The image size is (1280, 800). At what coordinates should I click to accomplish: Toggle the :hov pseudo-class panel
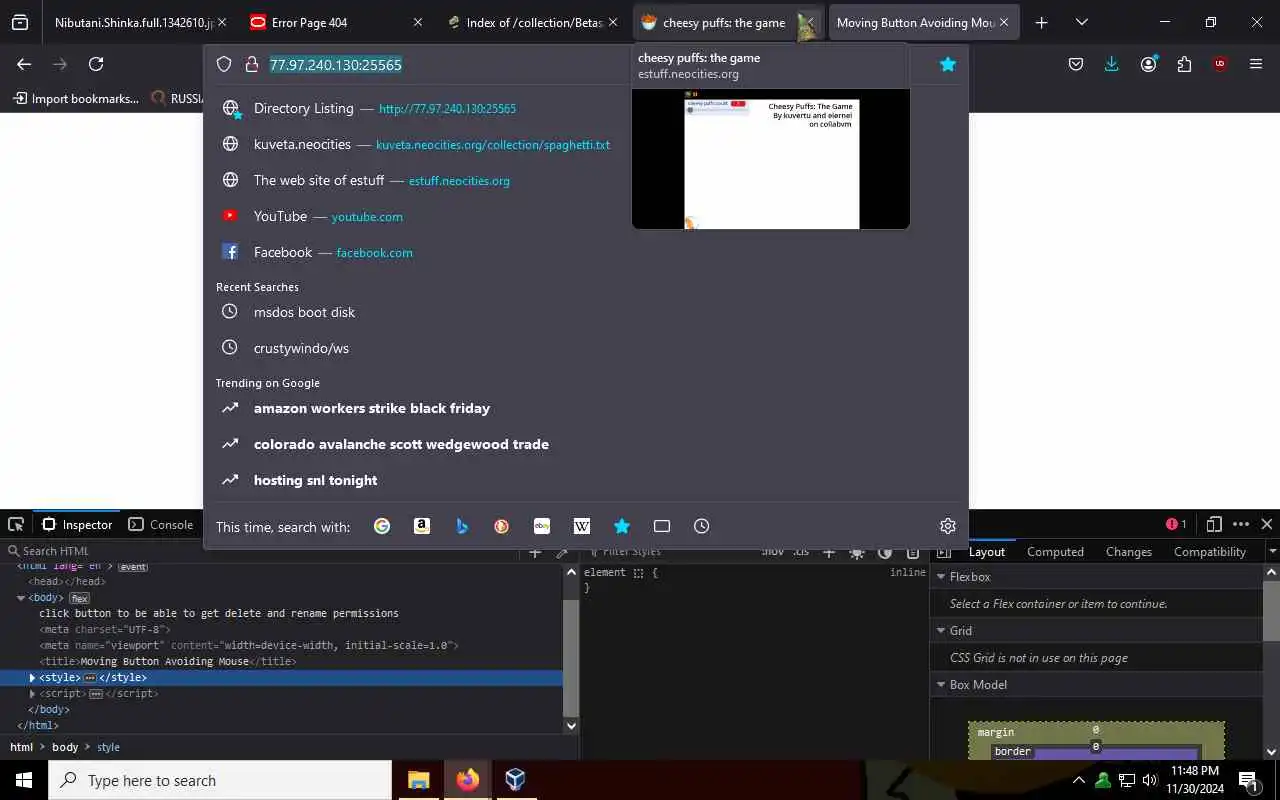[773, 552]
